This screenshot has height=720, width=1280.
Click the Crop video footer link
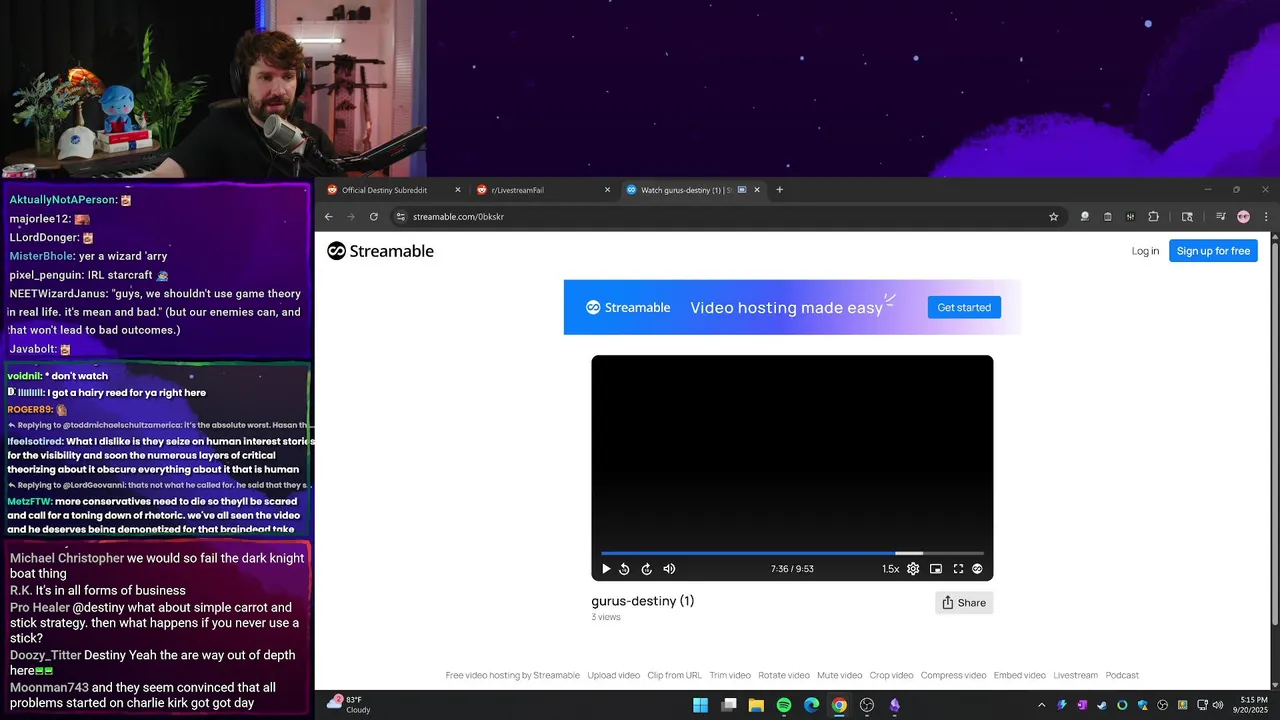point(891,675)
